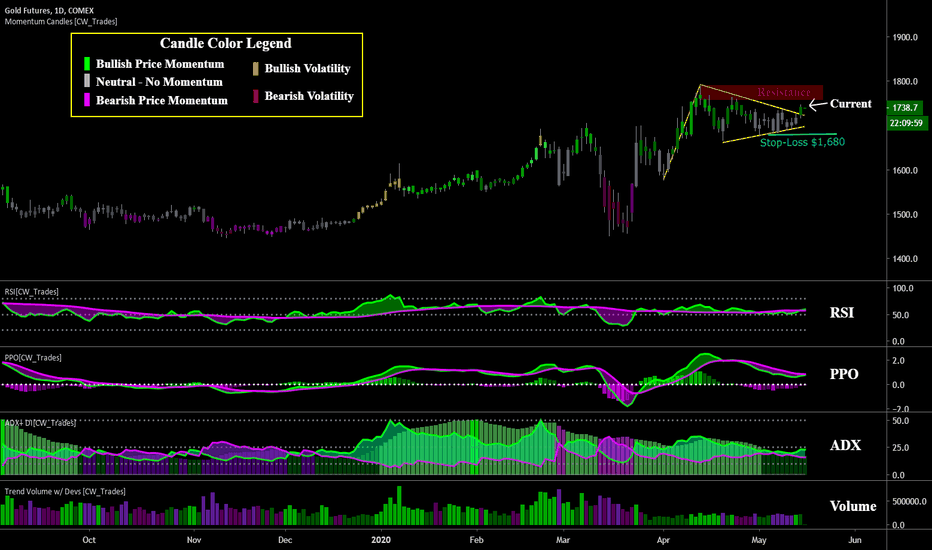Screen dimensions: 932x550
Task: Click the RSI 50.0 scale value
Action: [x=900, y=315]
